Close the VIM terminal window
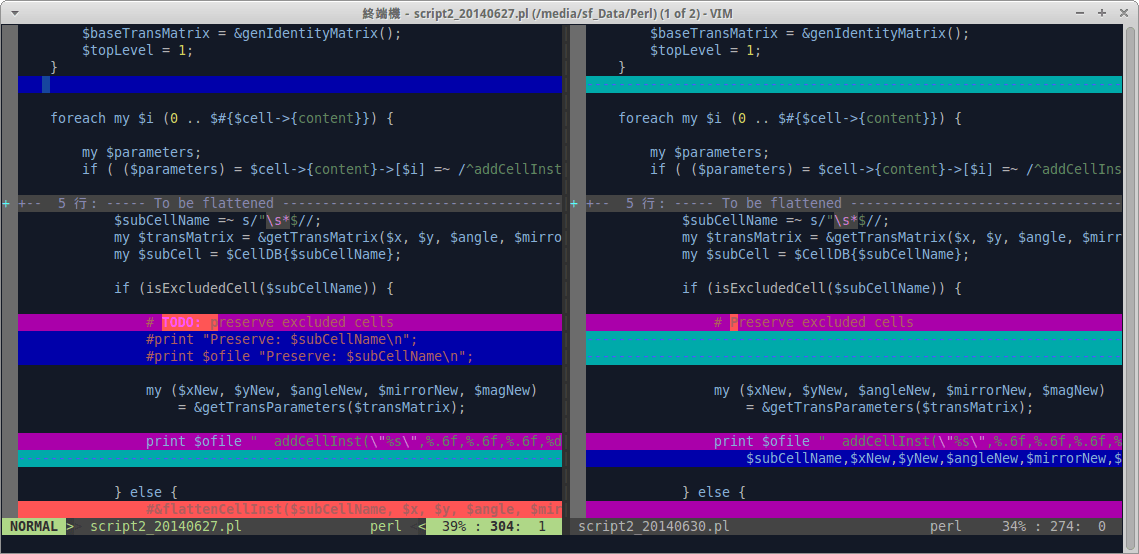The height and width of the screenshot is (554, 1139). 1123,13
